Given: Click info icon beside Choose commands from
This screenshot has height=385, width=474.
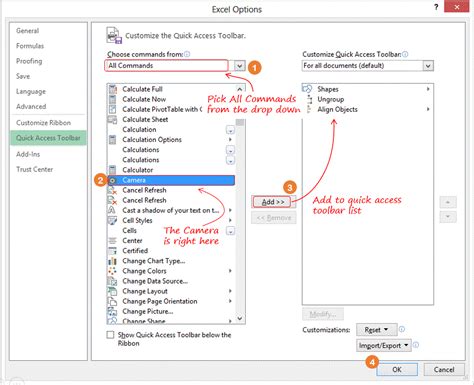Looking at the screenshot, I should click(x=187, y=54).
